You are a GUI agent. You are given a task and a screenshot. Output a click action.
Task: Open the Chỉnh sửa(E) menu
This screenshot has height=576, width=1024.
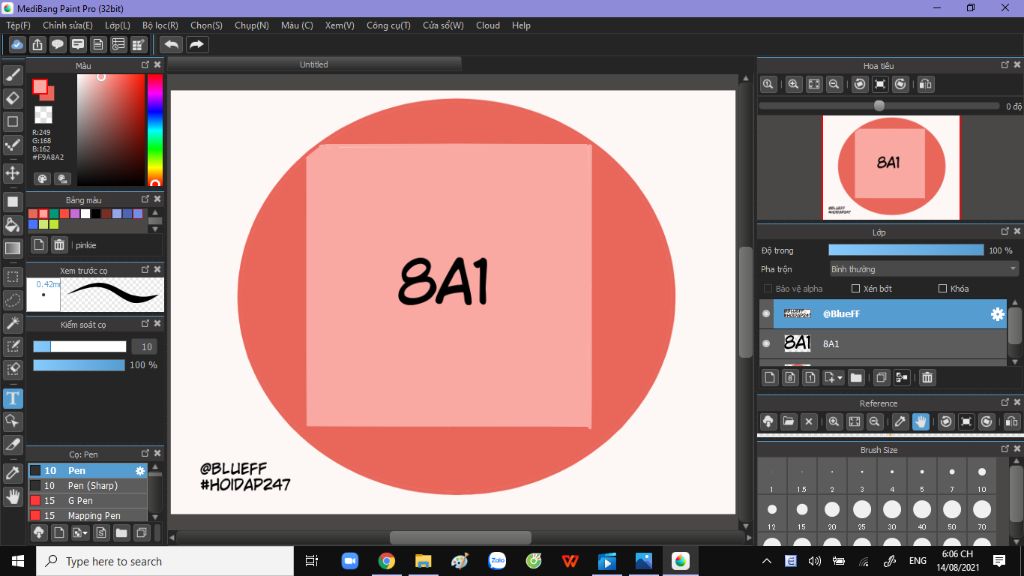(67, 25)
